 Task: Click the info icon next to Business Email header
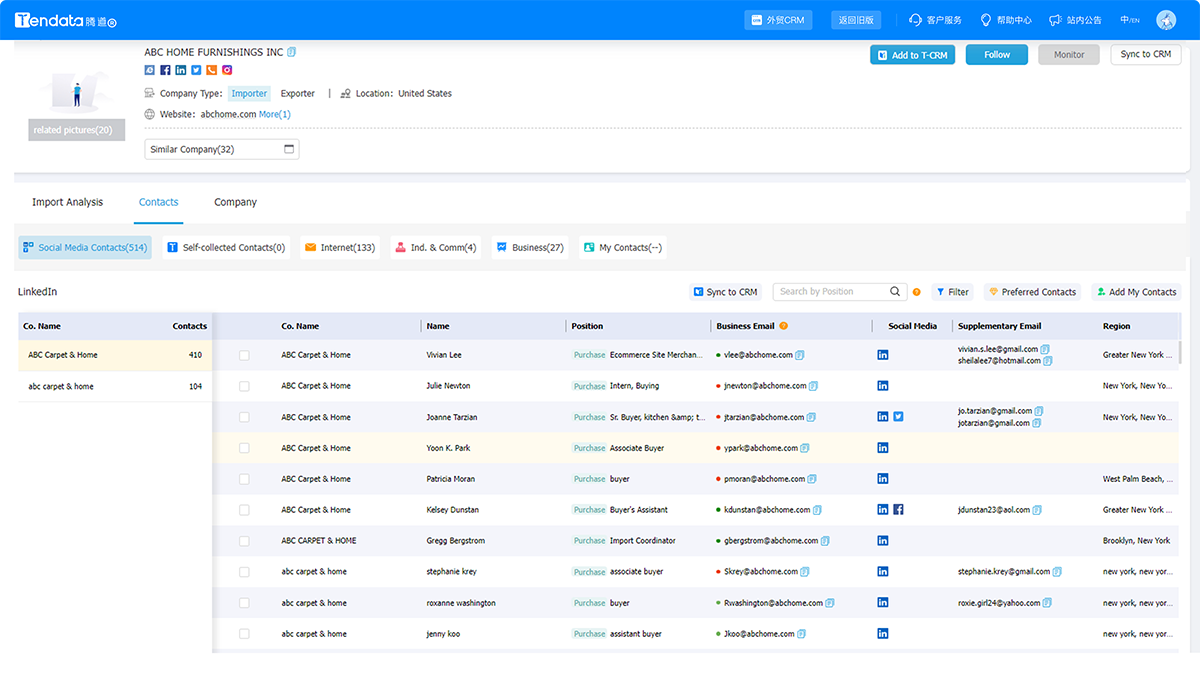coord(784,326)
